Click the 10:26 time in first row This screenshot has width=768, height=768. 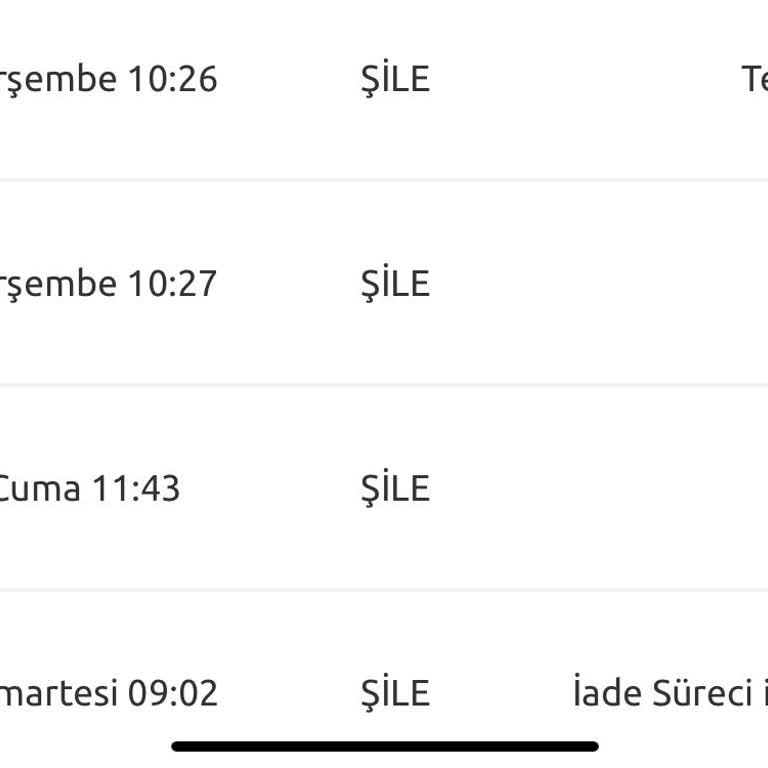[x=172, y=79]
